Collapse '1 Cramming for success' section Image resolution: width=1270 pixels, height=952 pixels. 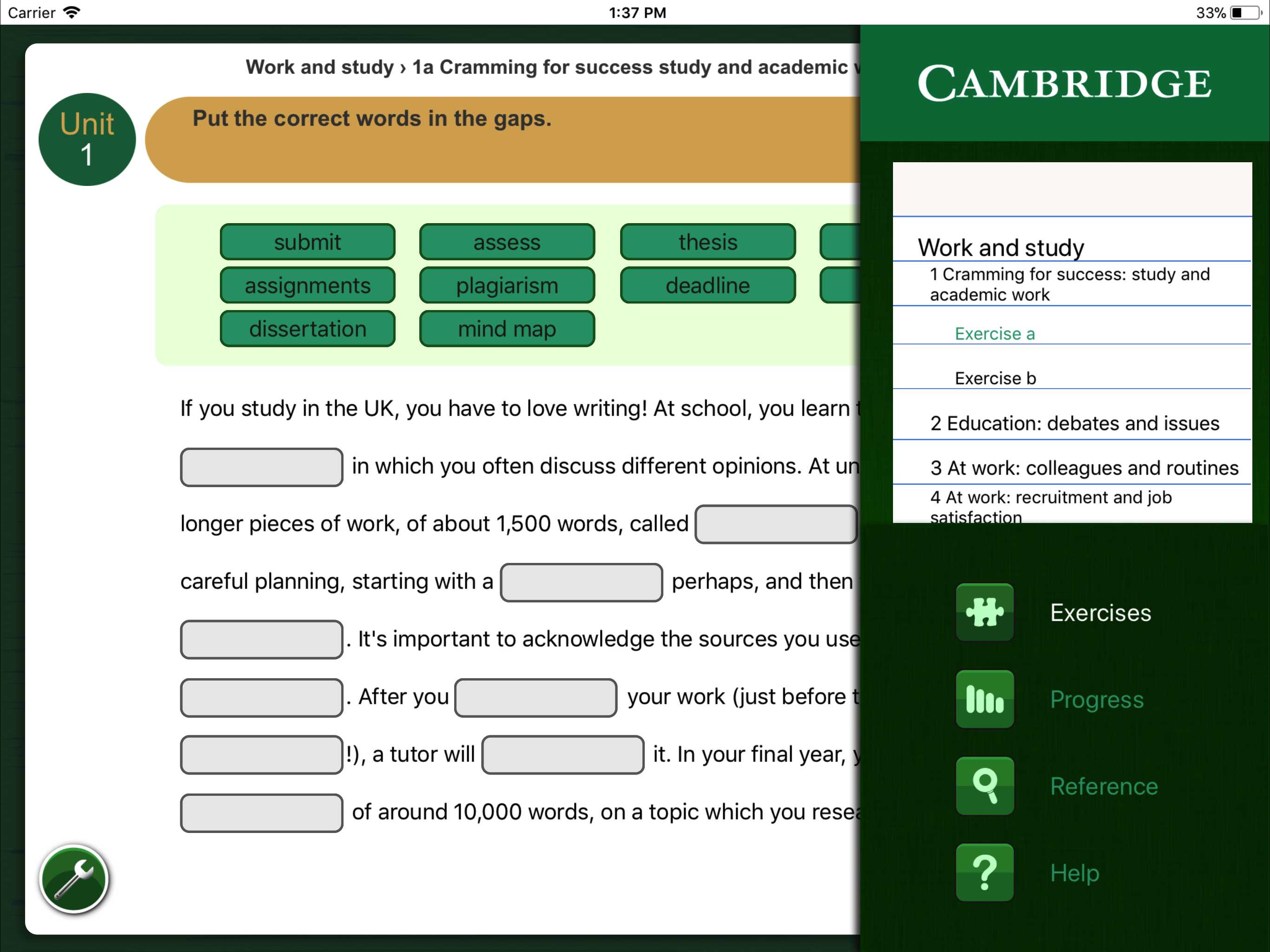(x=1069, y=284)
